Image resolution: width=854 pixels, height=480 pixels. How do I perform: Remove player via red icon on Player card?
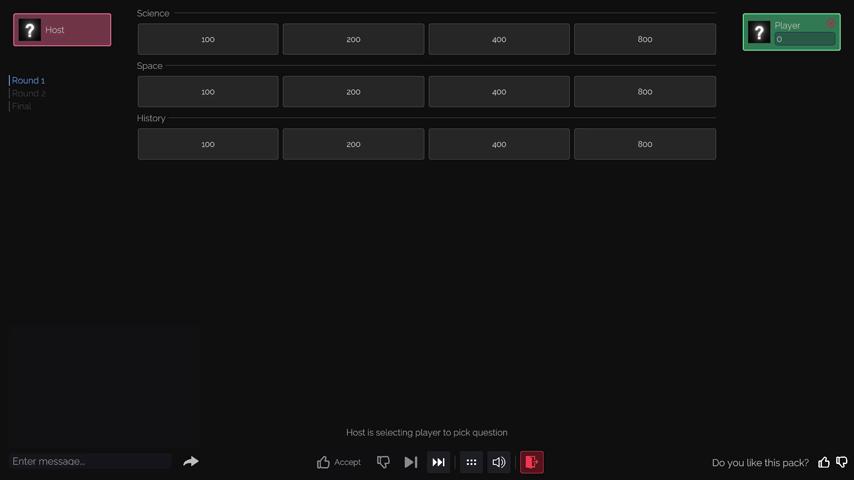tap(831, 23)
